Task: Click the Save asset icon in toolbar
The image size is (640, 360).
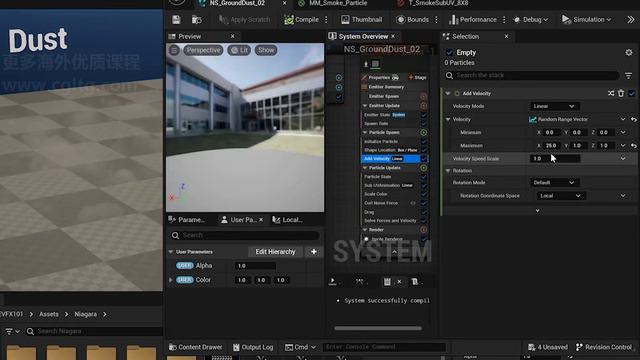Action: [x=176, y=19]
